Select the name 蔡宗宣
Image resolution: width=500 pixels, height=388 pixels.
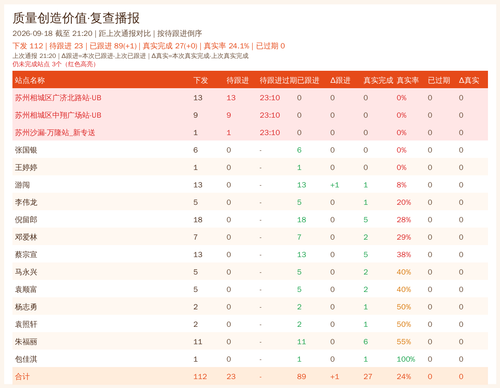[x=26, y=255]
